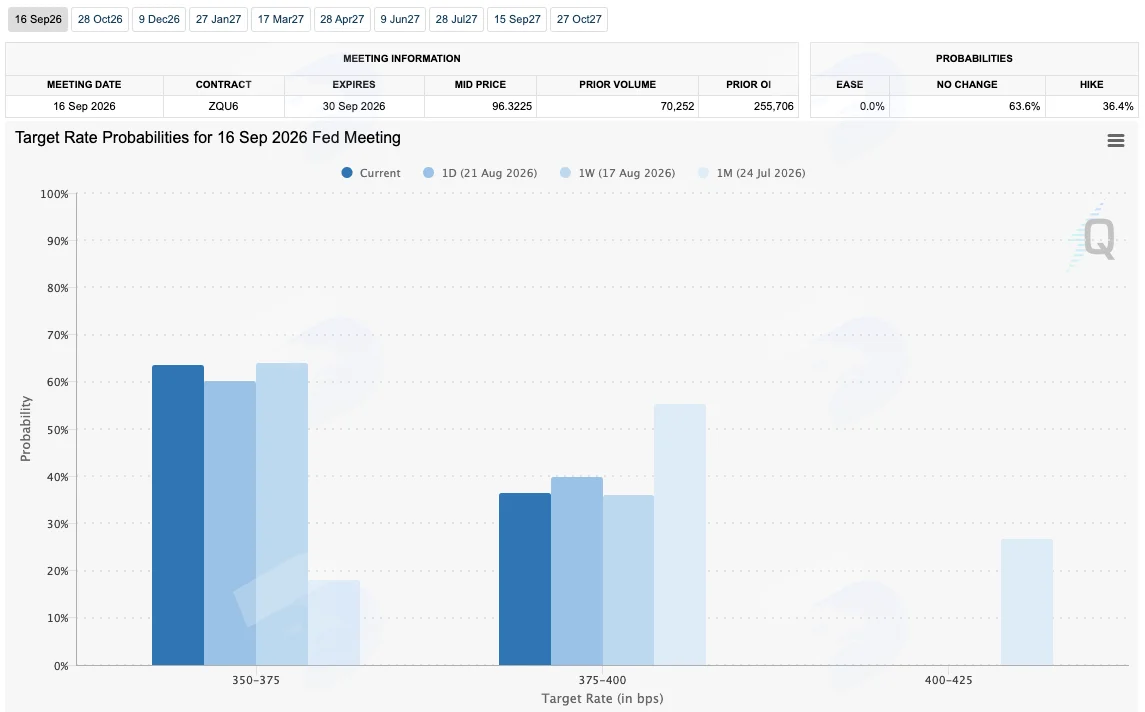Switch to the 28 Jul27 meeting tab

coord(456,19)
